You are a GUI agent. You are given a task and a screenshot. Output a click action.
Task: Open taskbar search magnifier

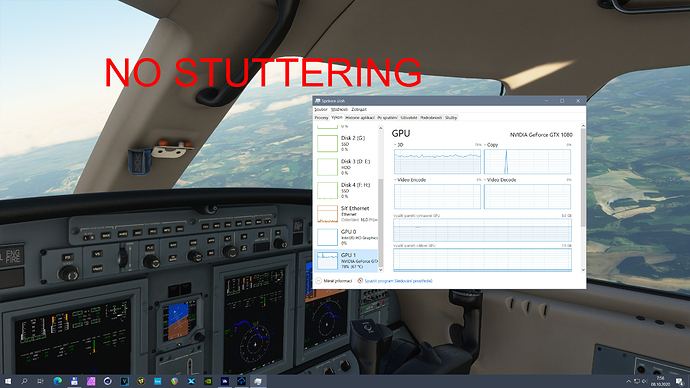(24, 381)
